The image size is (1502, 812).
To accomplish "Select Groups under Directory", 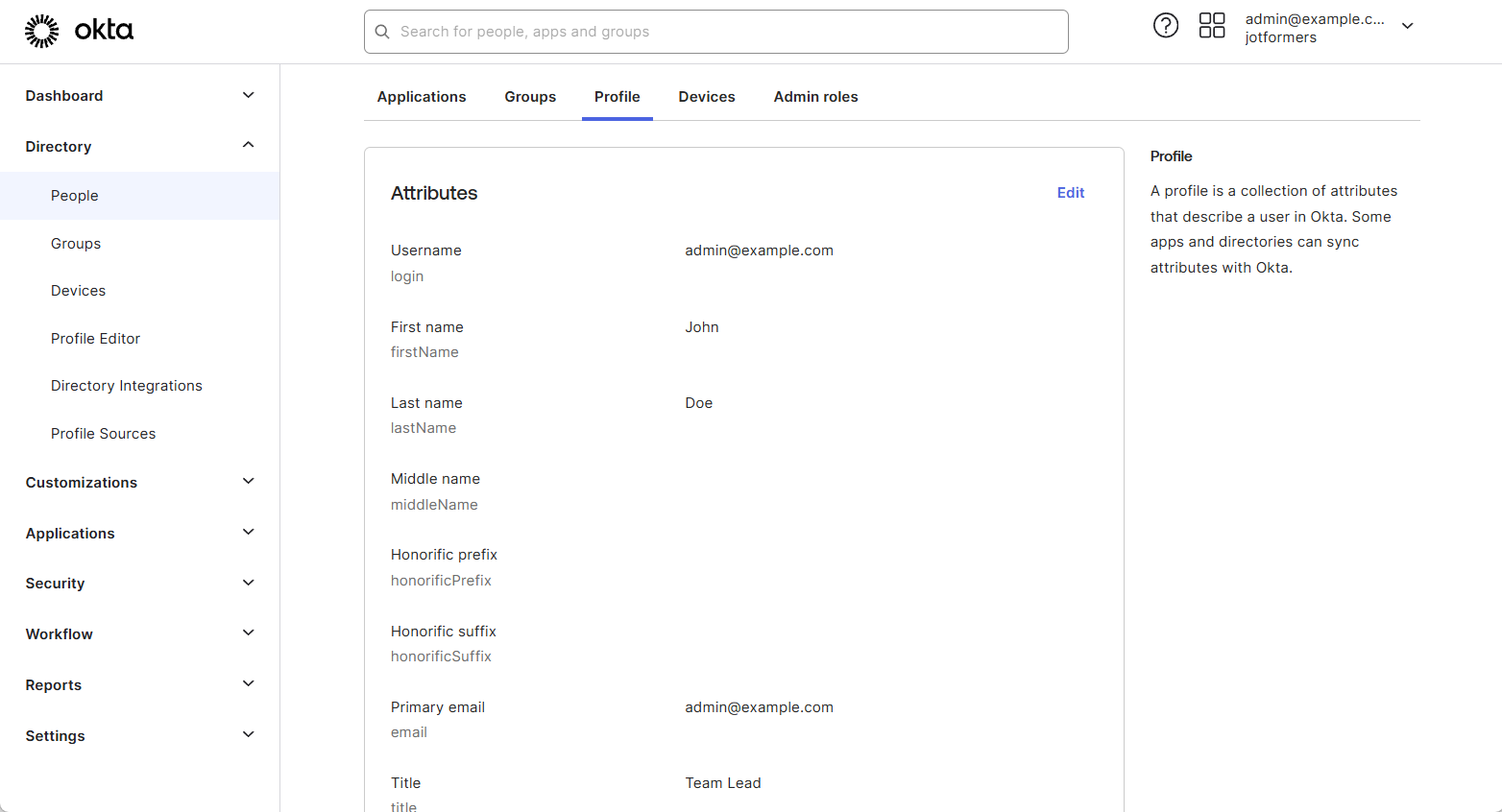I will coord(76,244).
